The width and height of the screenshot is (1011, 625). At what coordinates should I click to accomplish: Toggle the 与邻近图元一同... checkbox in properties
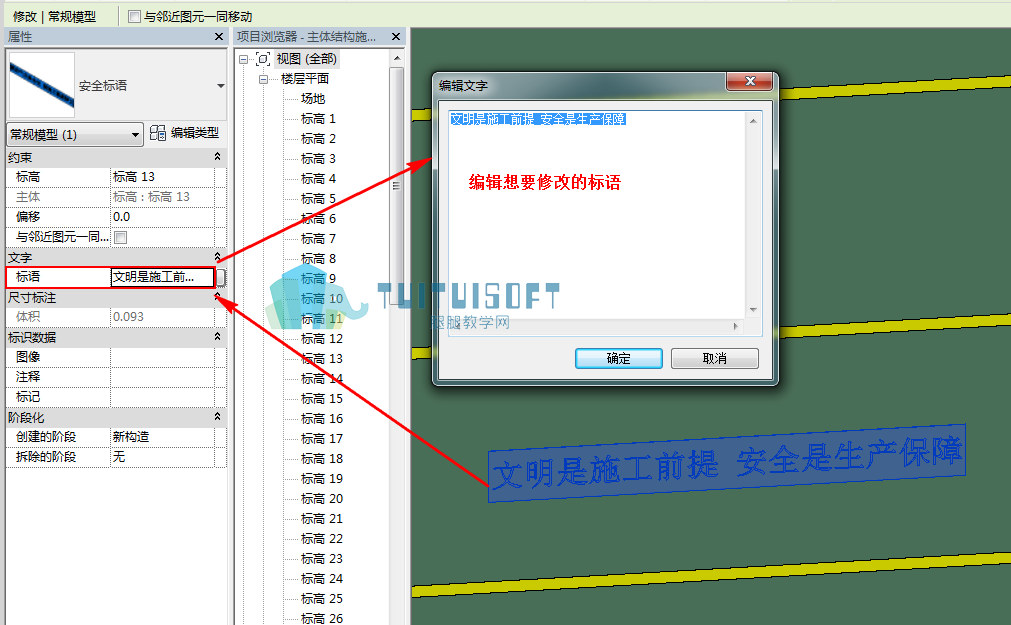click(x=121, y=237)
